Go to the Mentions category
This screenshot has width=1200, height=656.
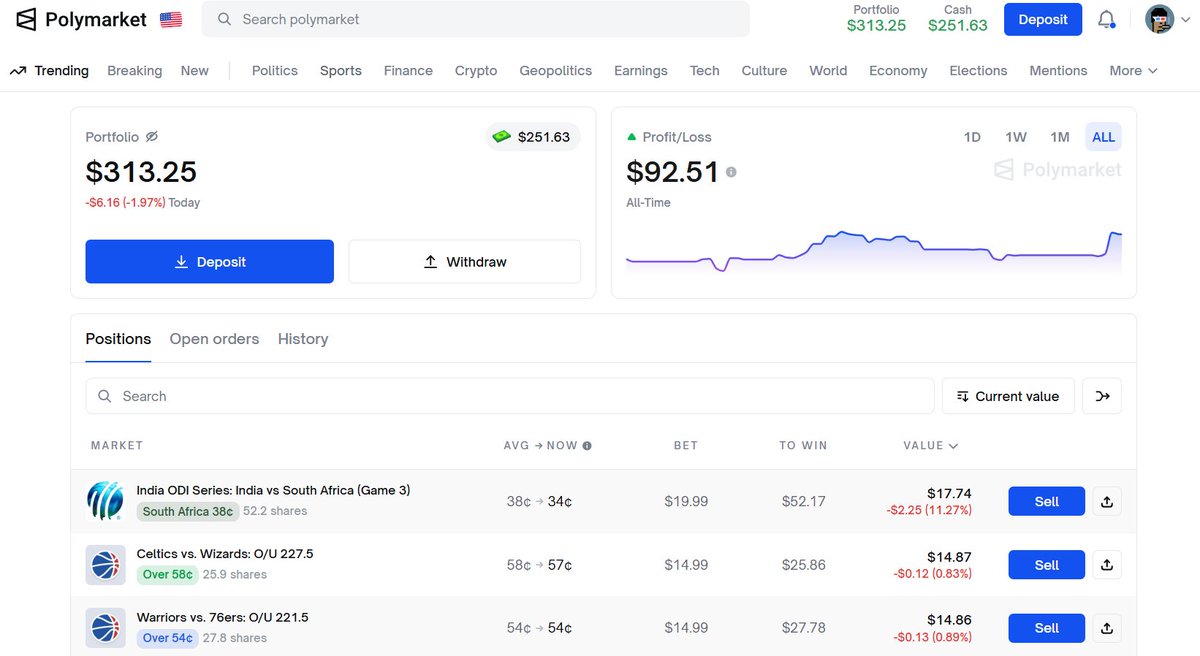pyautogui.click(x=1058, y=71)
